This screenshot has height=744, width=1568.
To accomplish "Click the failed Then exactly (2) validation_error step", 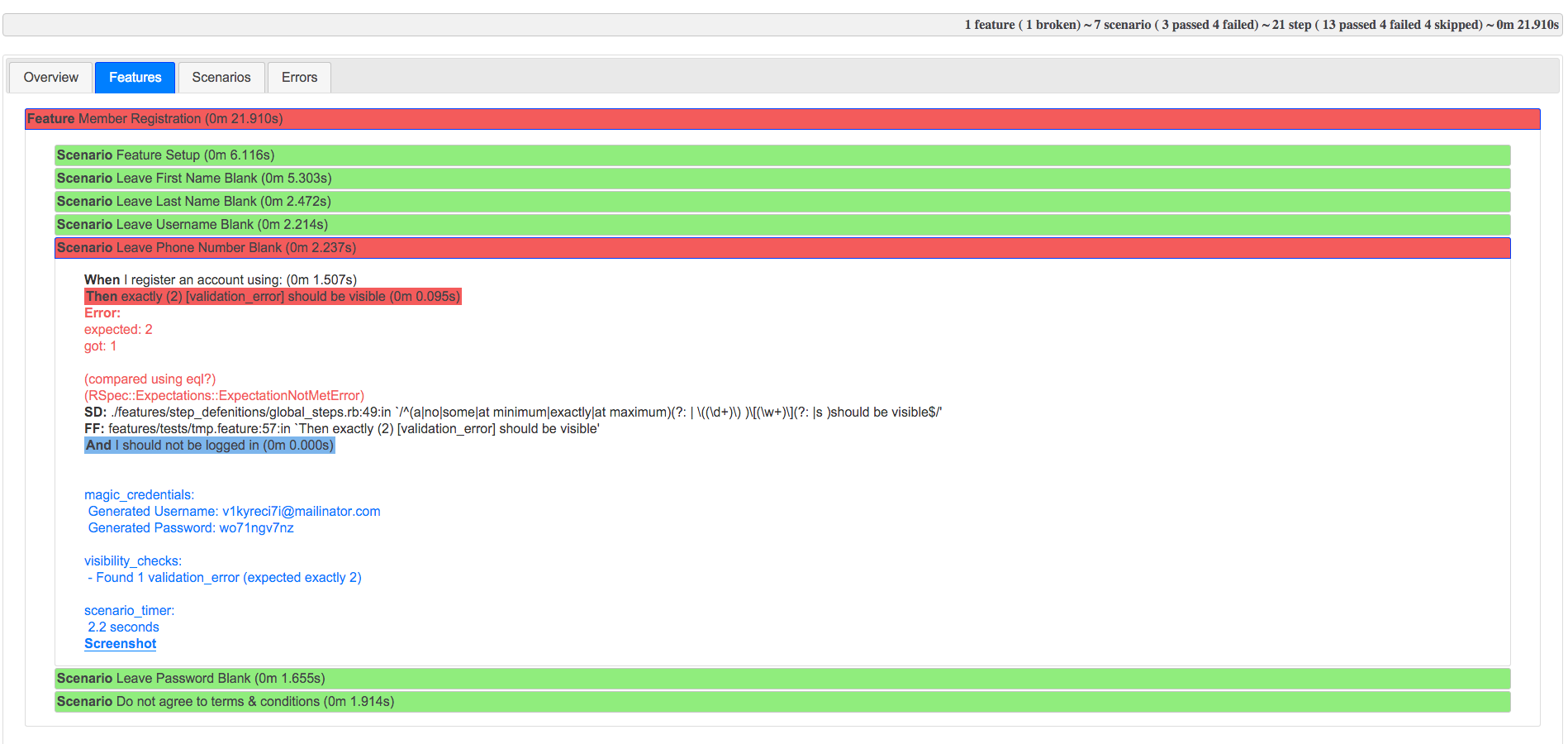I will (x=273, y=297).
